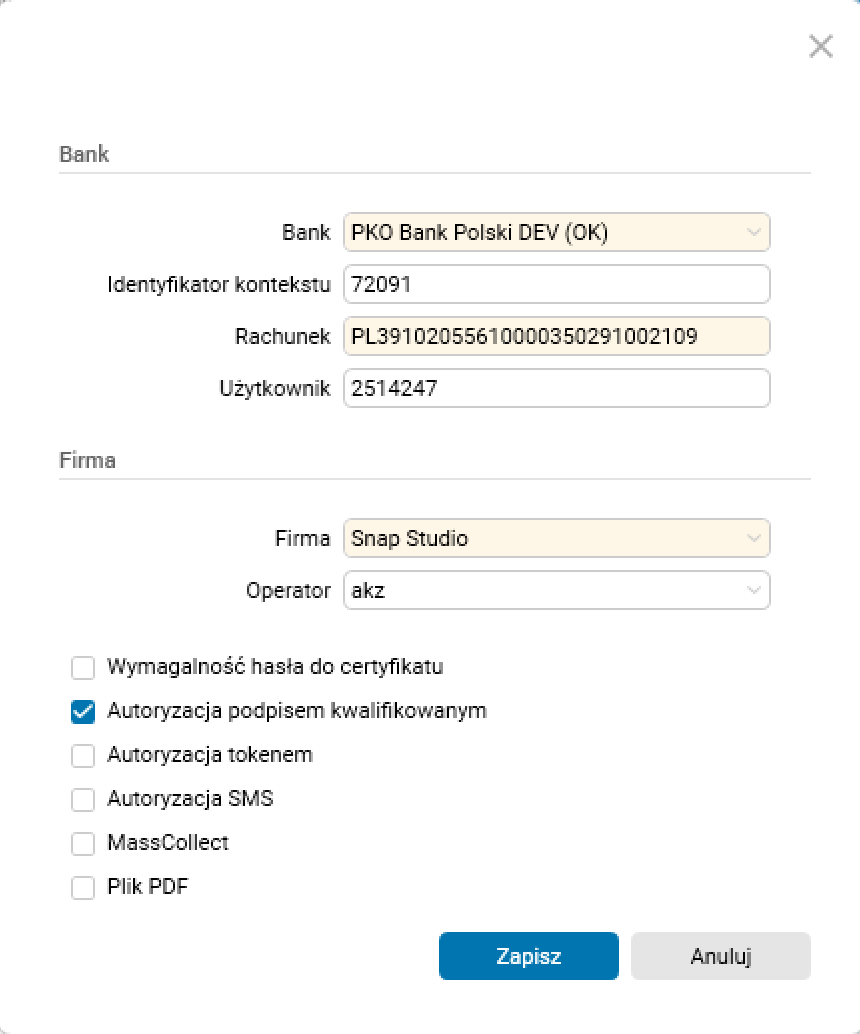Screen dimensions: 860x1034
Task: Click the Identyfikator kontekstu input field
Action: tap(556, 284)
